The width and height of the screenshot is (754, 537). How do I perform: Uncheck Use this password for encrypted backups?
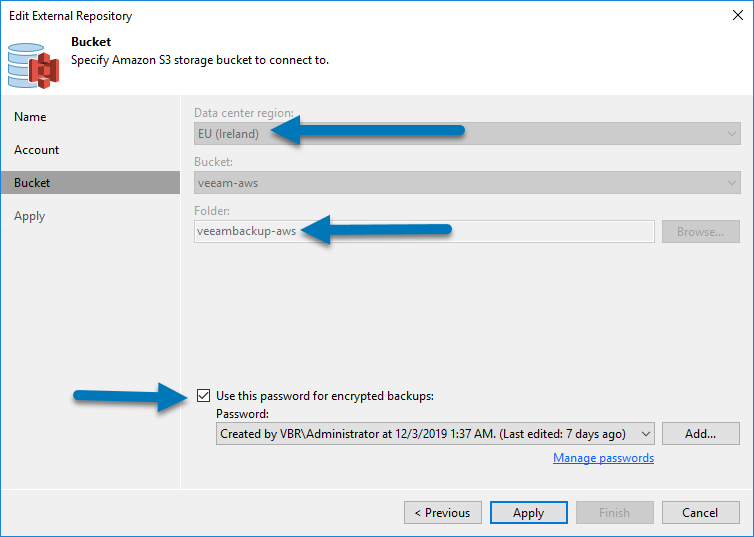point(203,396)
